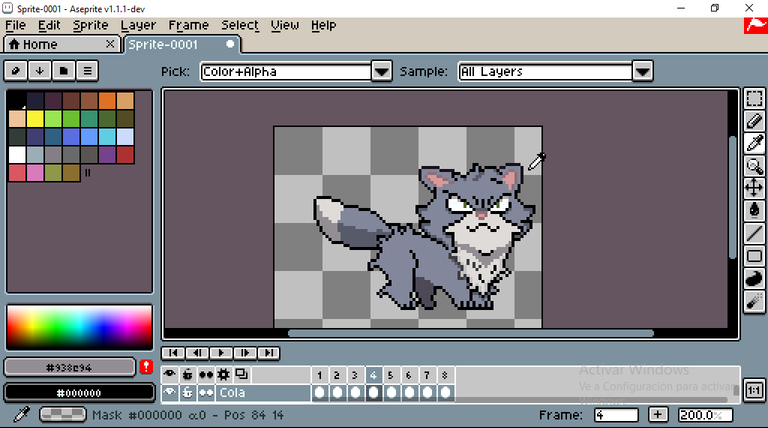Go to next frame

pos(245,353)
